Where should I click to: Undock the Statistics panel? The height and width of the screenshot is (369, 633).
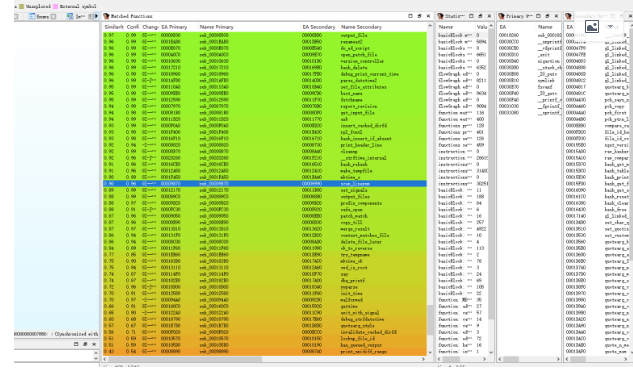coord(480,16)
